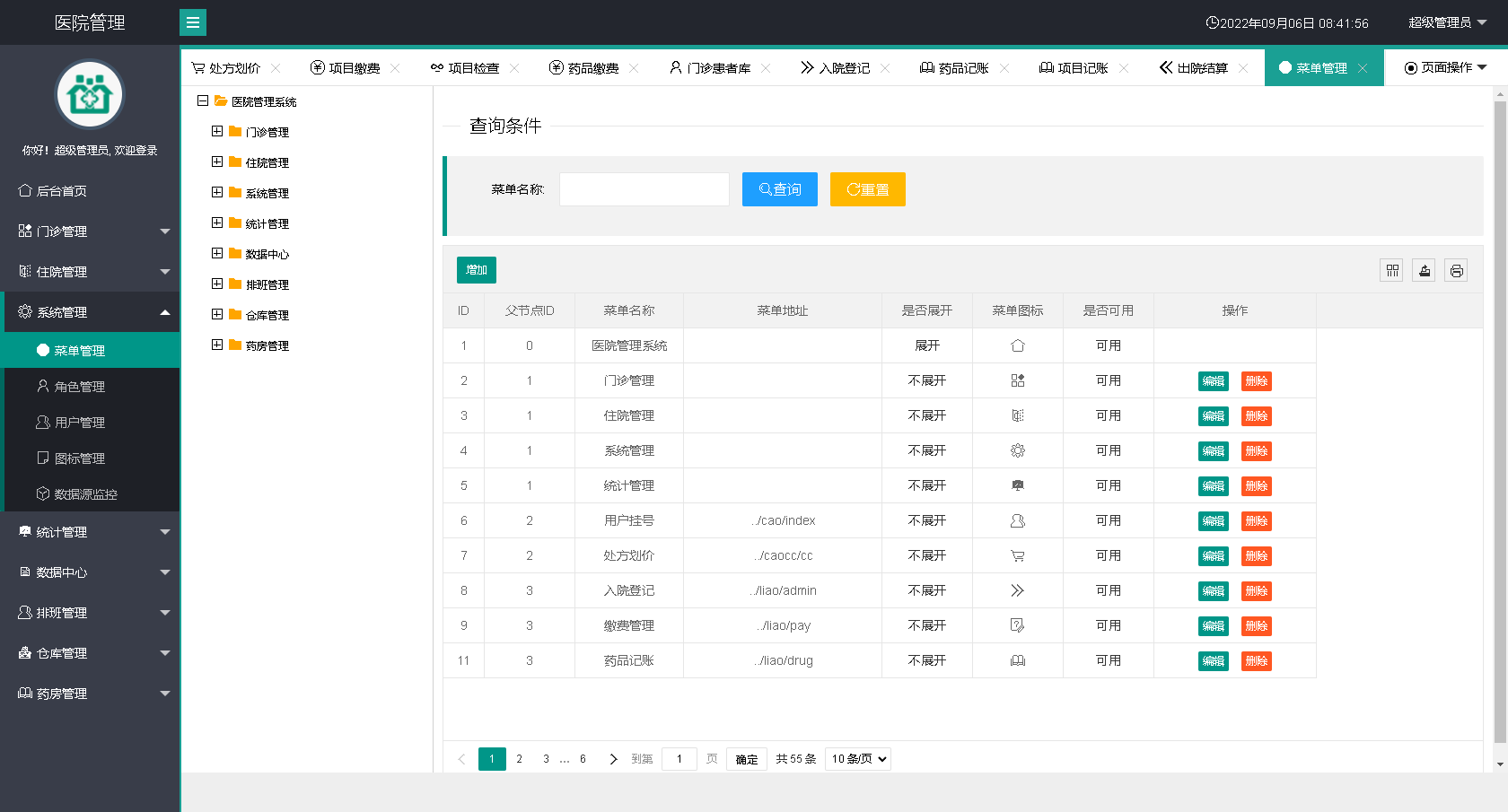Select 菜单管理 in the sidebar
The width and height of the screenshot is (1508, 812).
point(90,350)
